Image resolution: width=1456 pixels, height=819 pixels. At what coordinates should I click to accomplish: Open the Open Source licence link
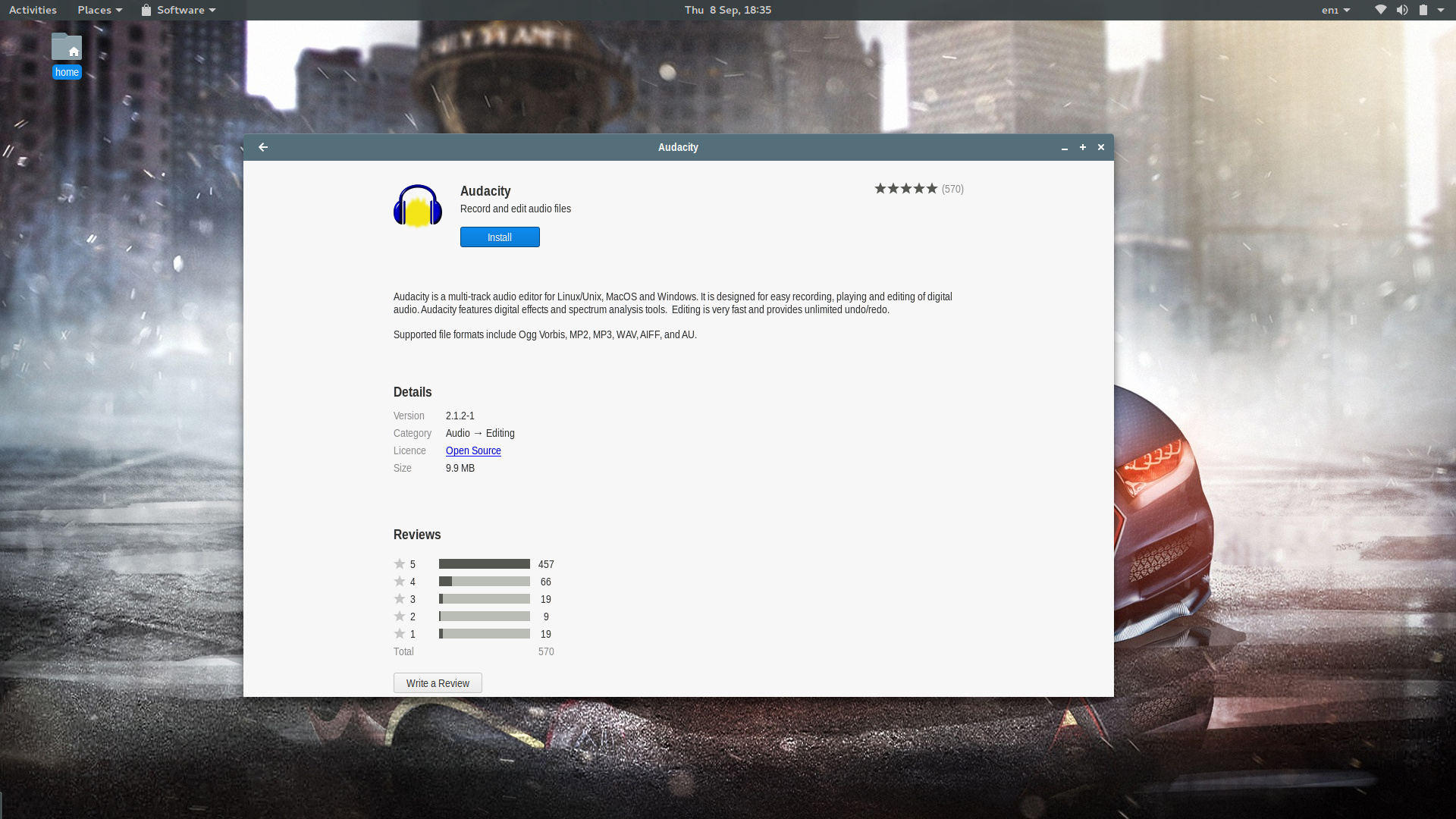coord(473,450)
